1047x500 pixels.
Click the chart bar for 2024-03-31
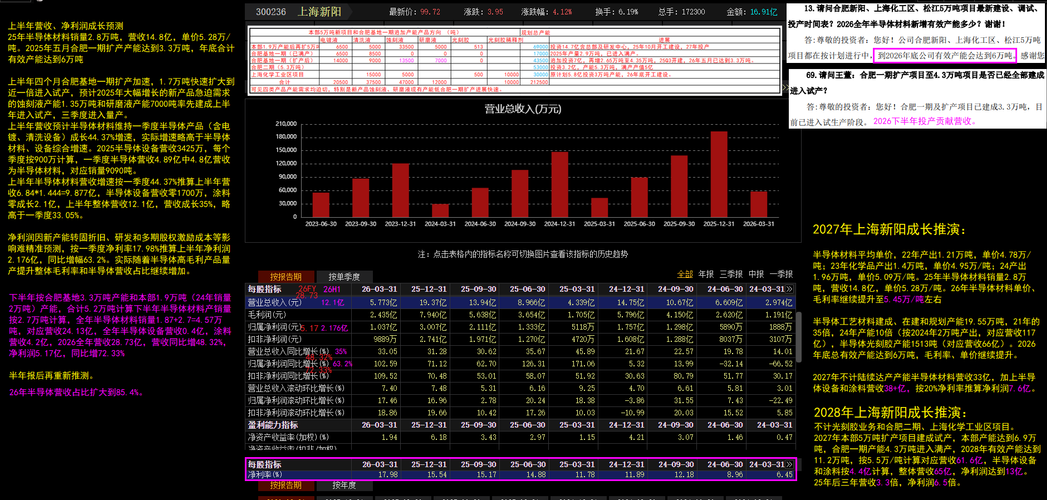pos(441,210)
